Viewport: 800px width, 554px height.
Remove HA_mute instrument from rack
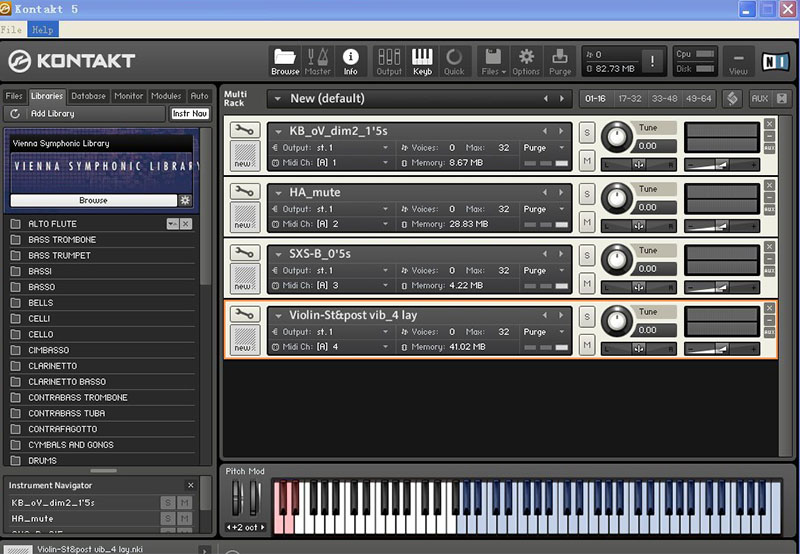[769, 185]
